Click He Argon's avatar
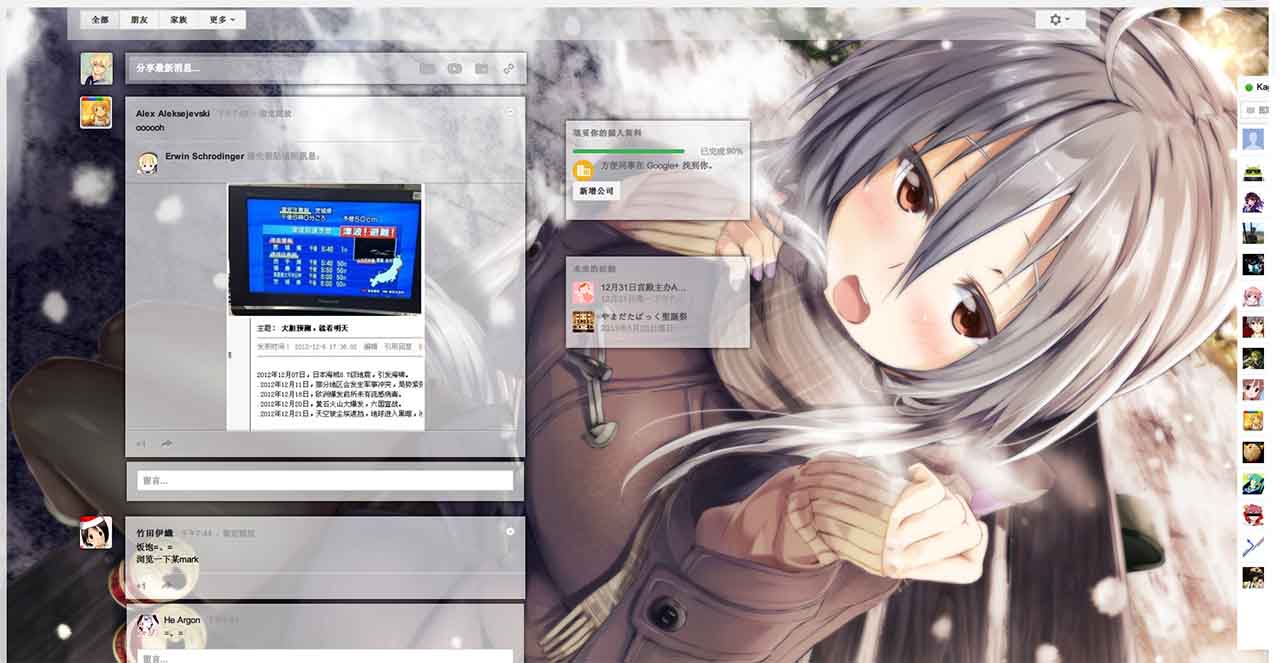 point(148,625)
